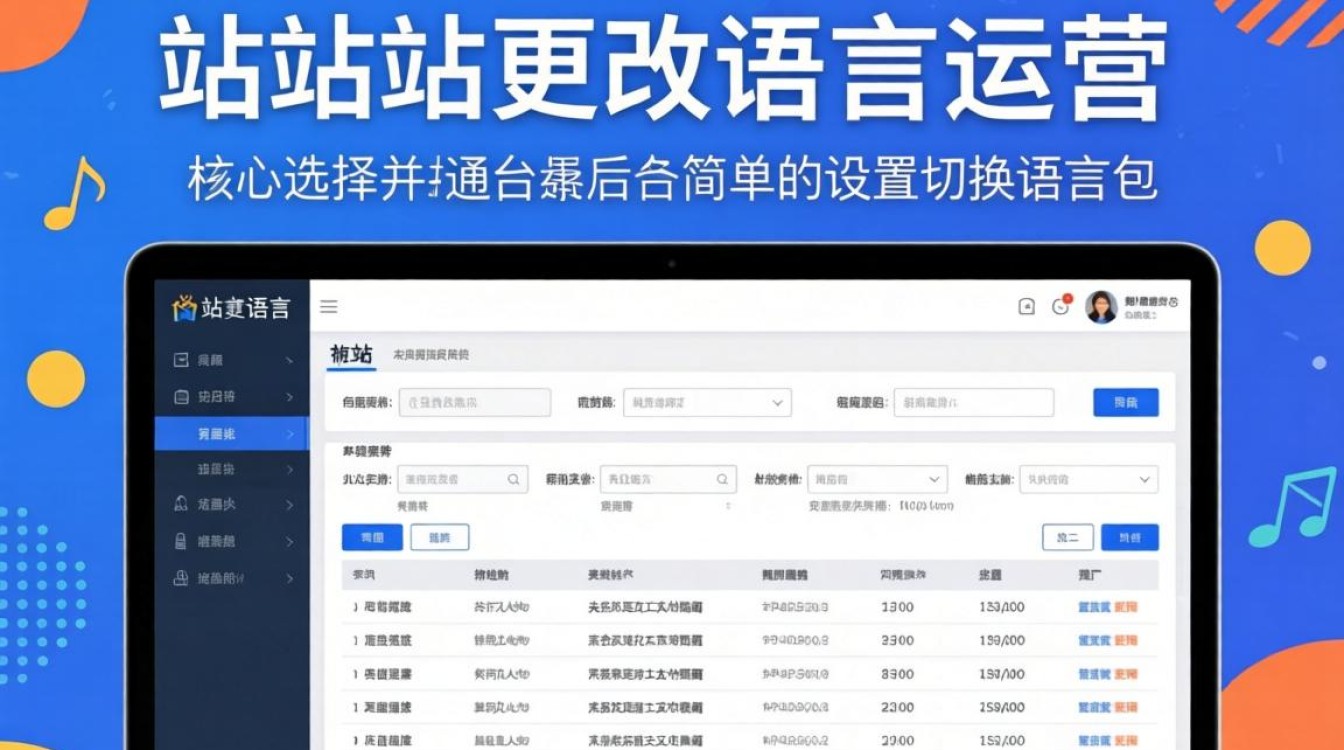Click the blue action link in the first table row
Image resolution: width=1344 pixels, height=750 pixels.
(1095, 606)
